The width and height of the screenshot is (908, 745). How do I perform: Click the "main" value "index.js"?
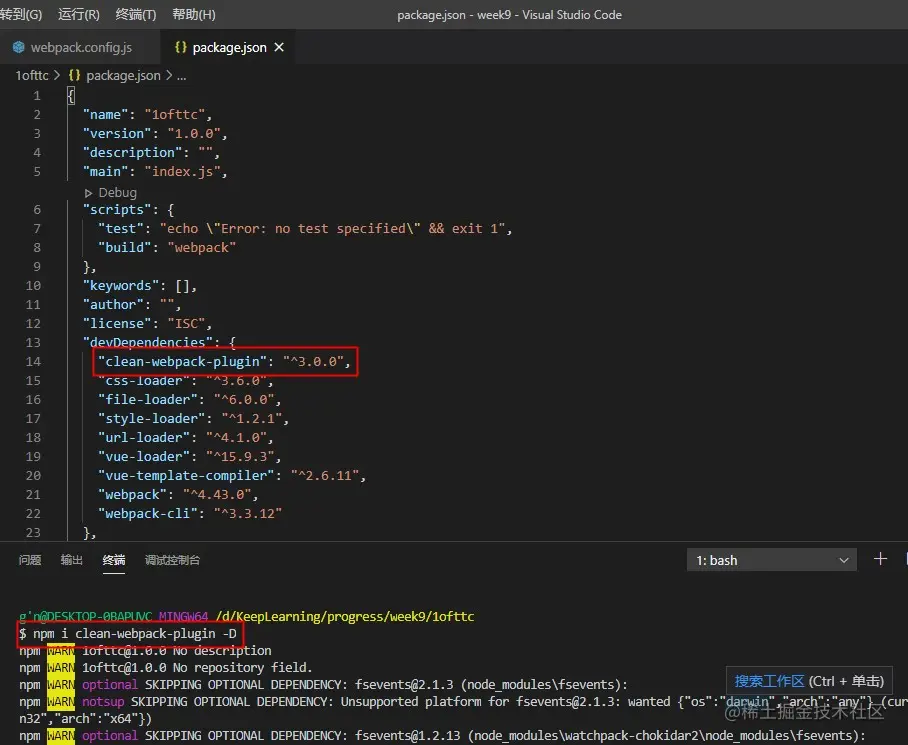[182, 172]
